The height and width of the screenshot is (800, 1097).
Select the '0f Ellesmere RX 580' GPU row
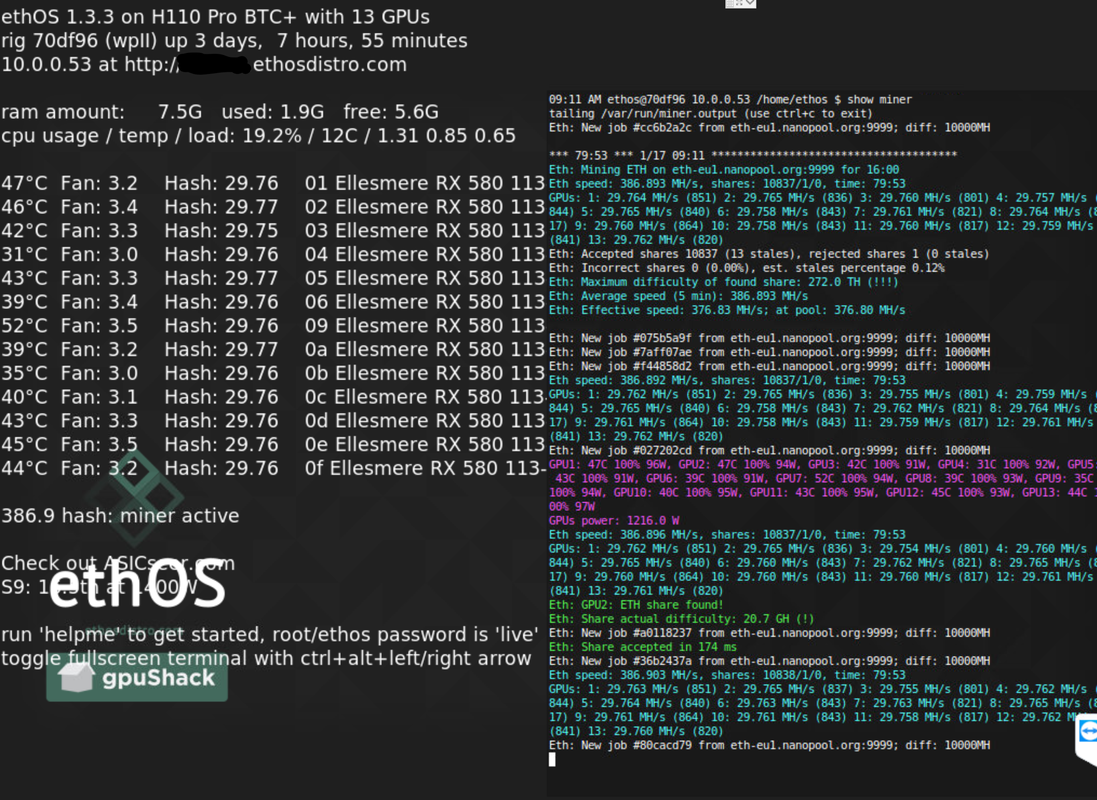273,469
